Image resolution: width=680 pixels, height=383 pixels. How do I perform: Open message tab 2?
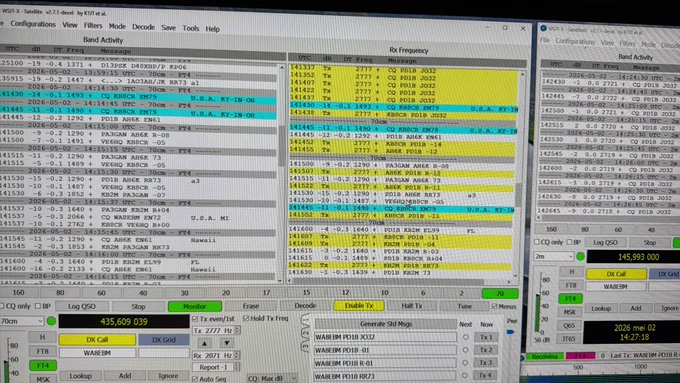pyautogui.click(x=305, y=334)
